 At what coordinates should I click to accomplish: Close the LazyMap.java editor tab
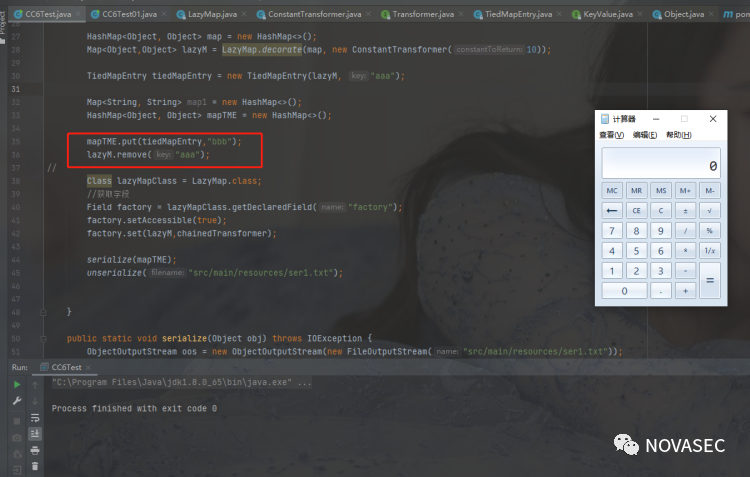(x=244, y=14)
